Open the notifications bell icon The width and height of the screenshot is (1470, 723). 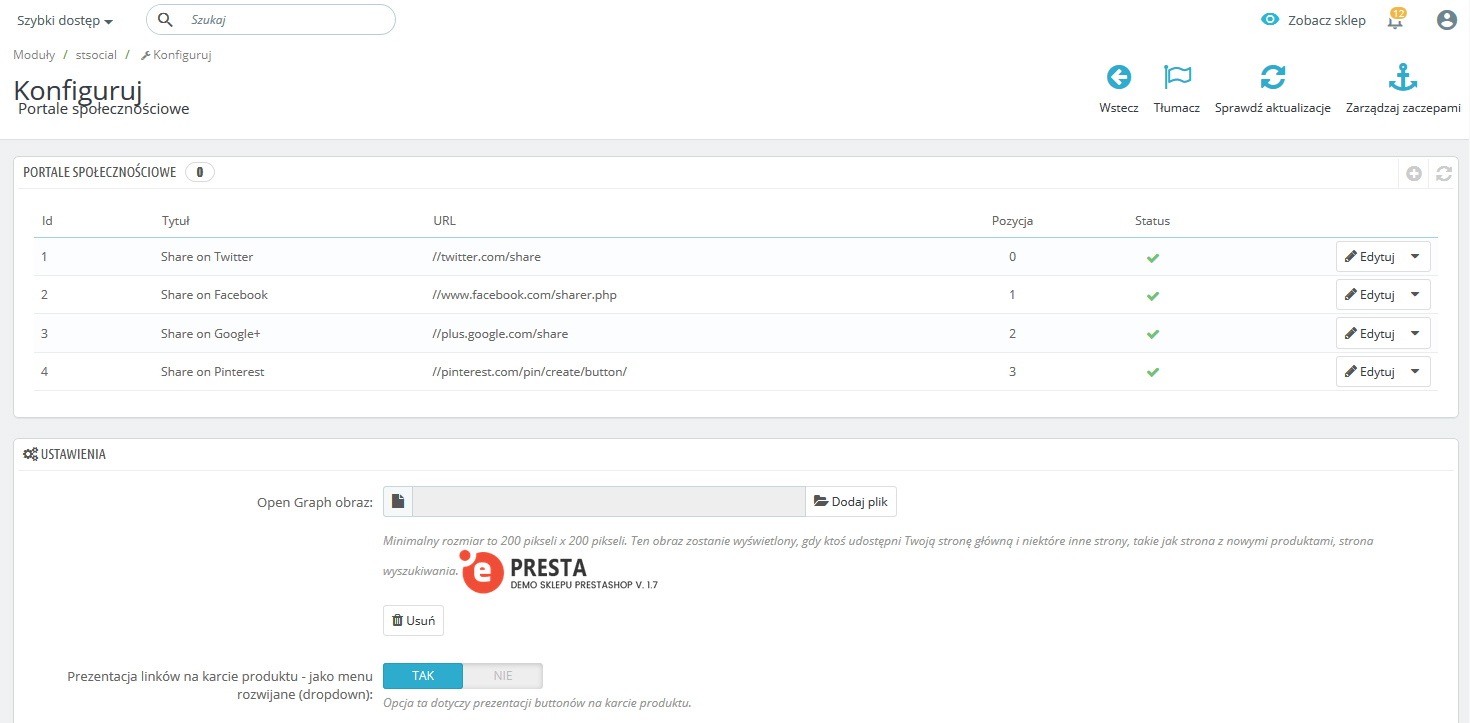[1396, 20]
